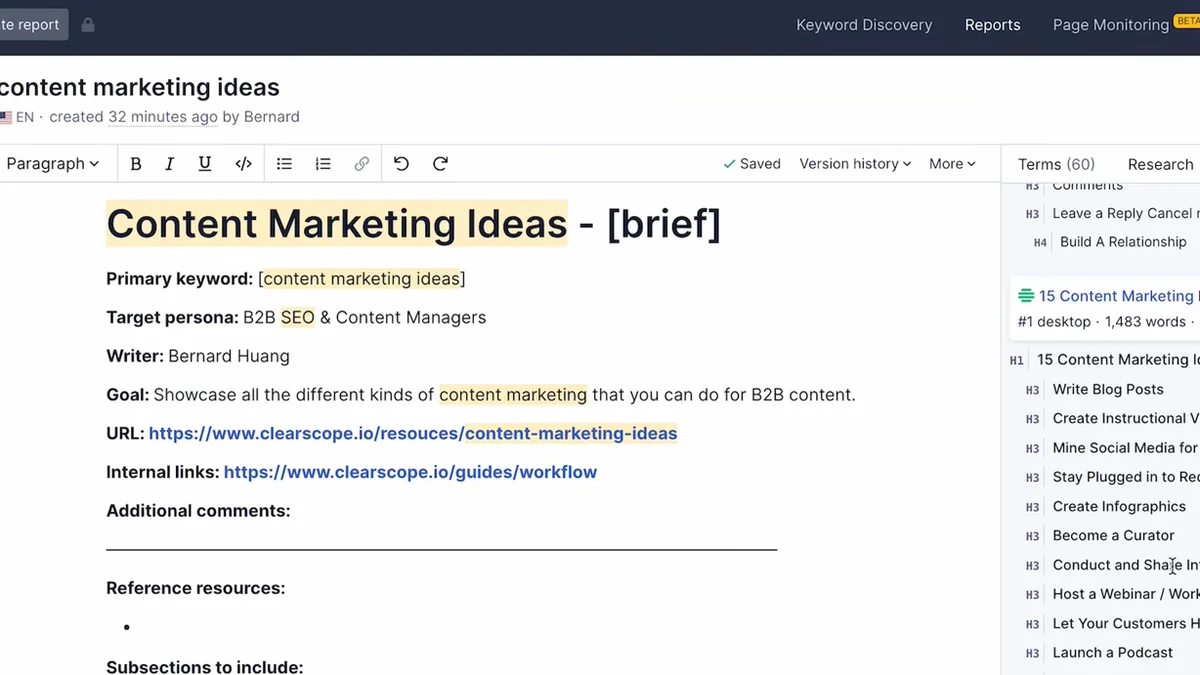This screenshot has height=675, width=1200.
Task: Open the clearscope.io/guides/workflow internal link
Action: click(x=410, y=472)
